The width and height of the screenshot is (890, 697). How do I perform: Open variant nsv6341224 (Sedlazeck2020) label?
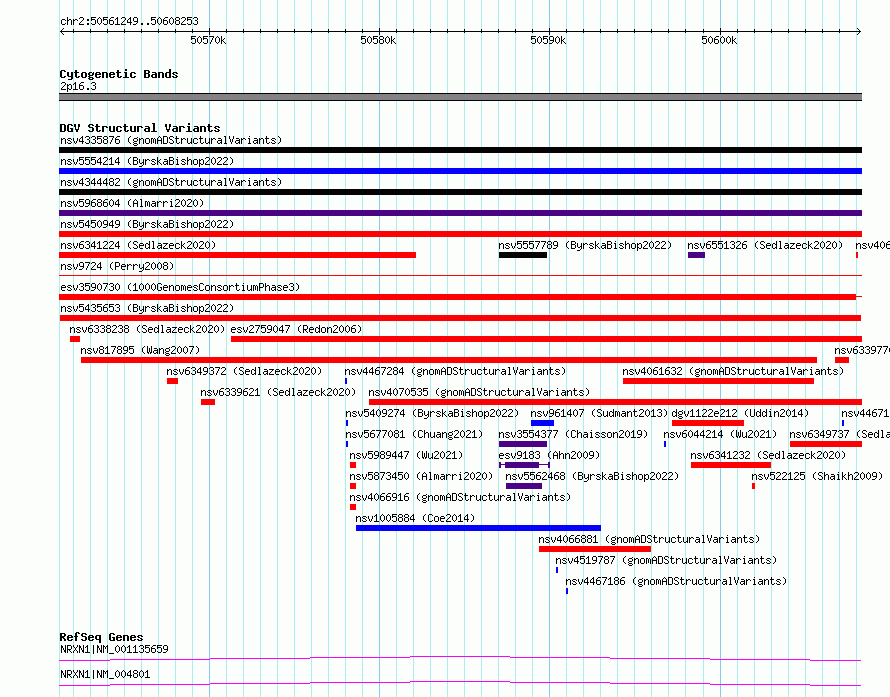[x=138, y=245]
